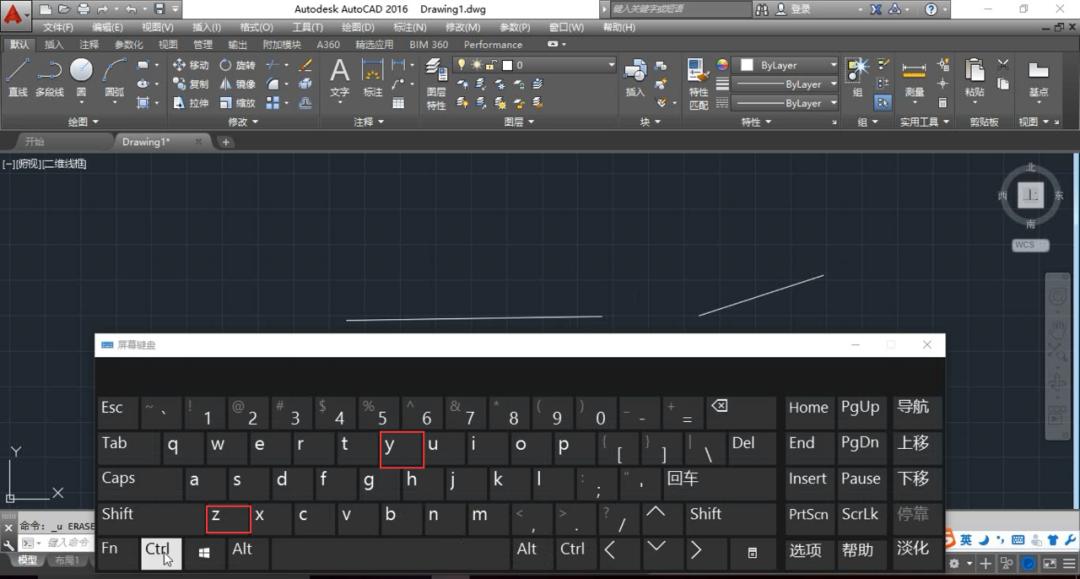Image resolution: width=1080 pixels, height=579 pixels.
Task: Switch to the 注释 ribbon tab
Action: tap(89, 44)
